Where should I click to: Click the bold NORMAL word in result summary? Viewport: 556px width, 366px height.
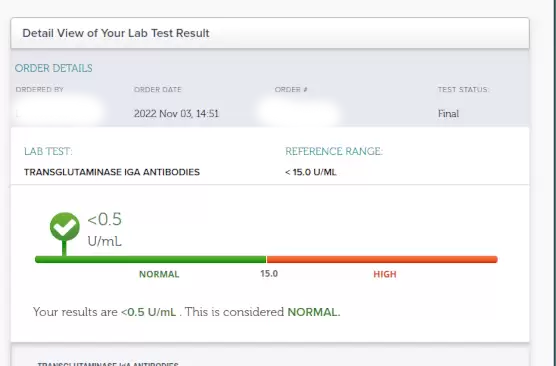click(314, 312)
